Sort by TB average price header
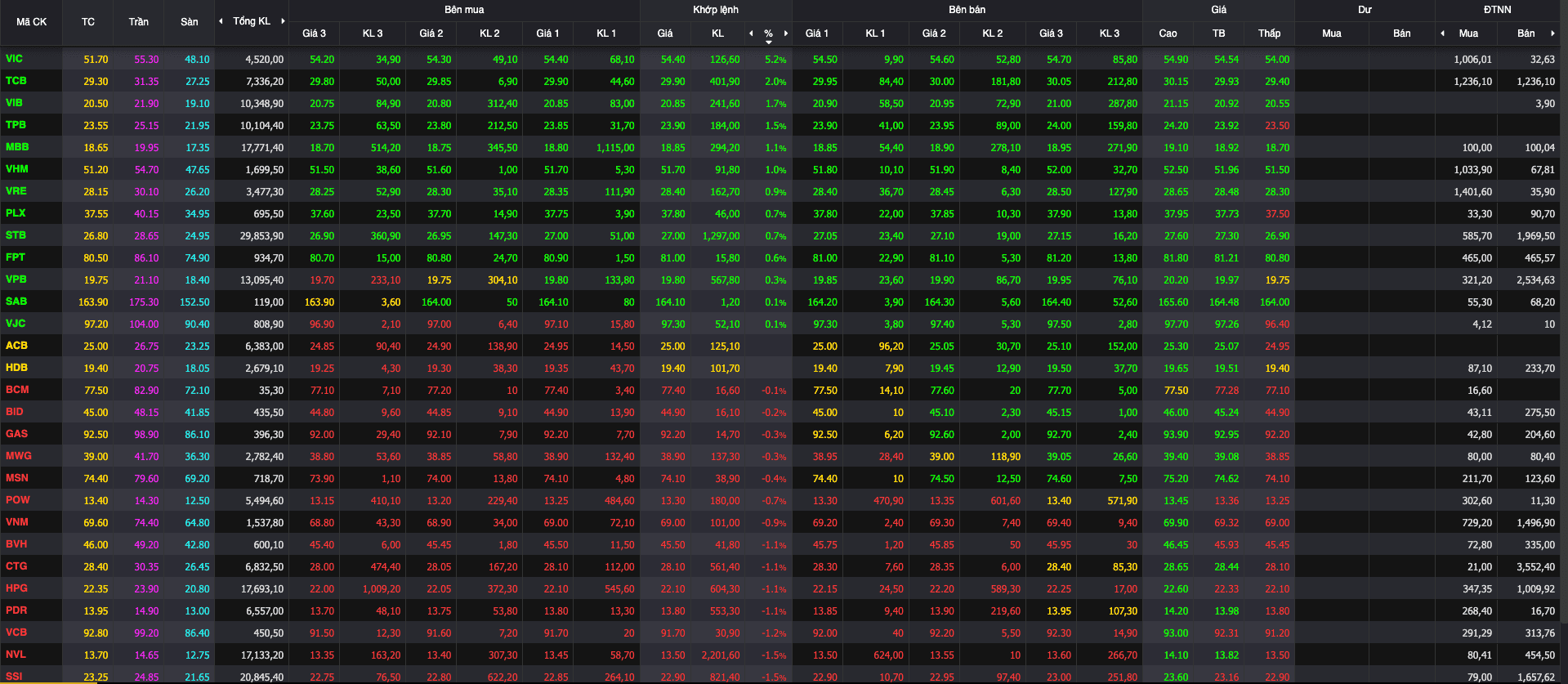Screen dimensions: 1568x684 [1219, 34]
